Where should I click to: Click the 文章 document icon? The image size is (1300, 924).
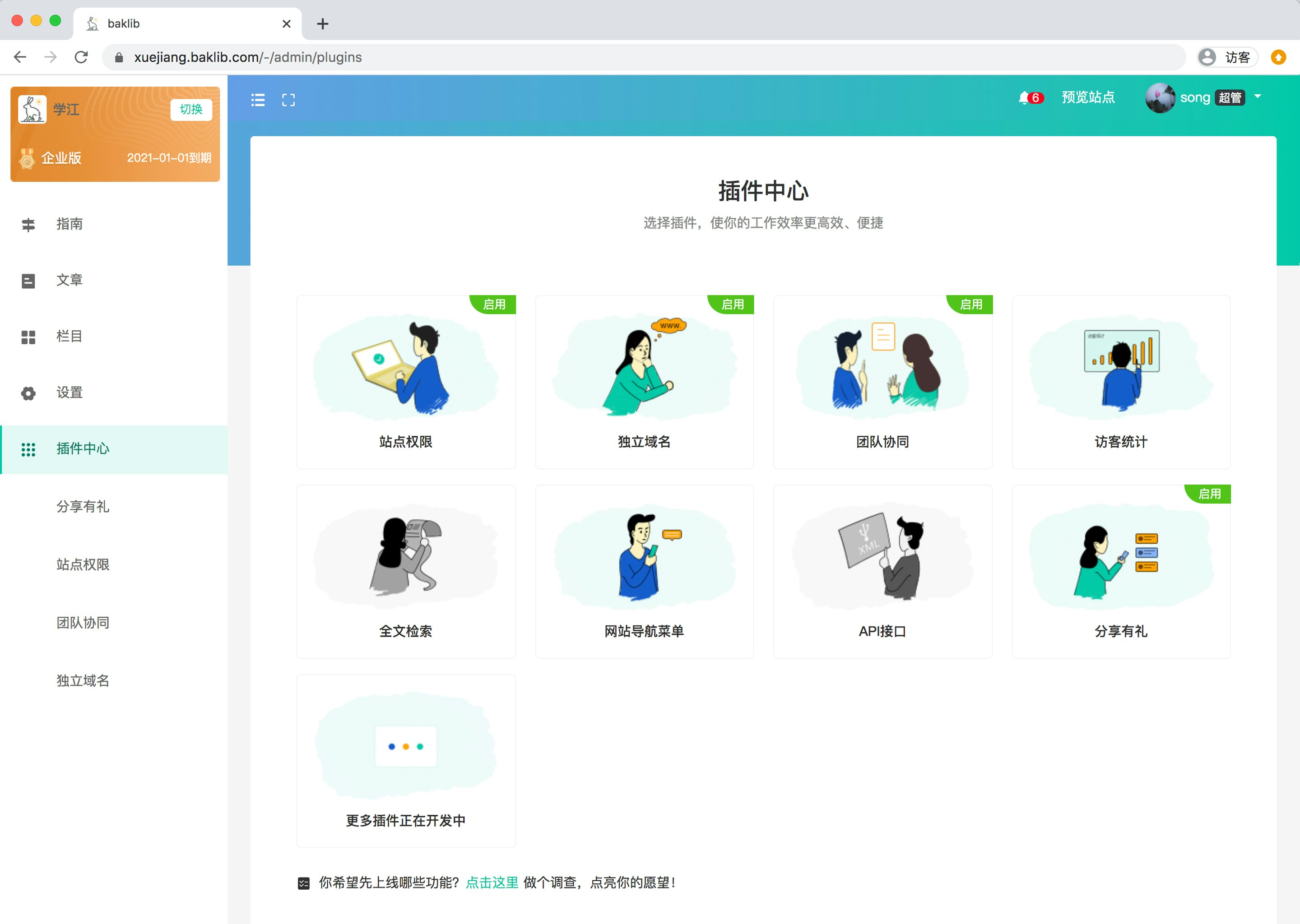point(28,281)
